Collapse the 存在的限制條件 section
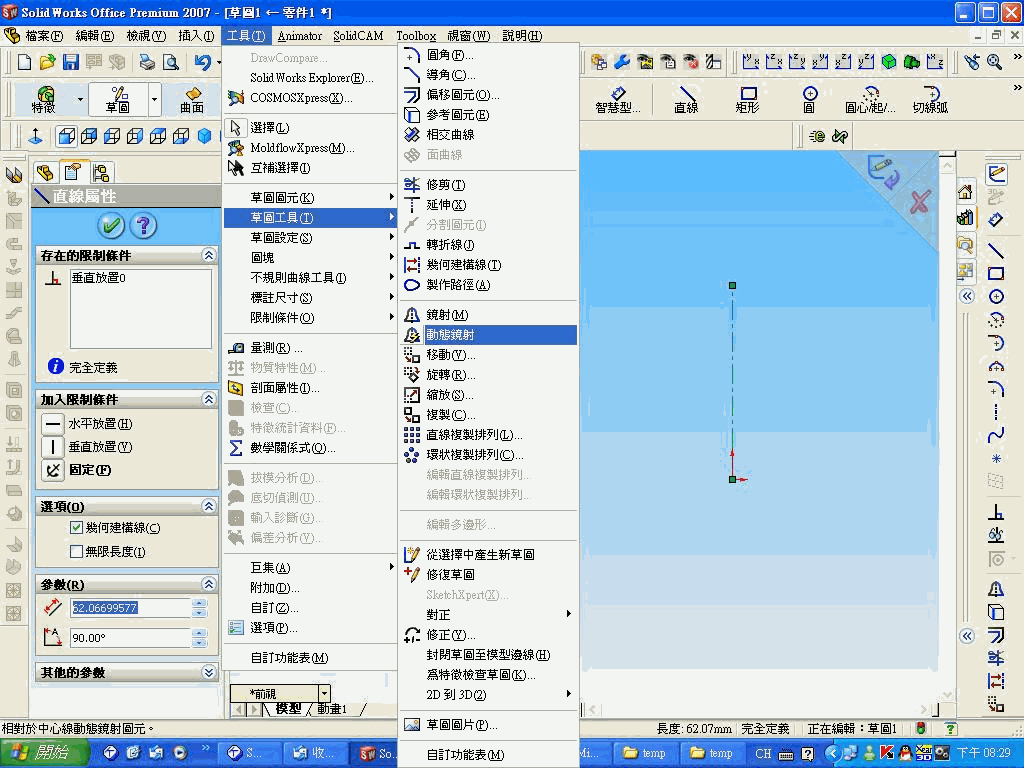This screenshot has height=768, width=1024. (208, 255)
